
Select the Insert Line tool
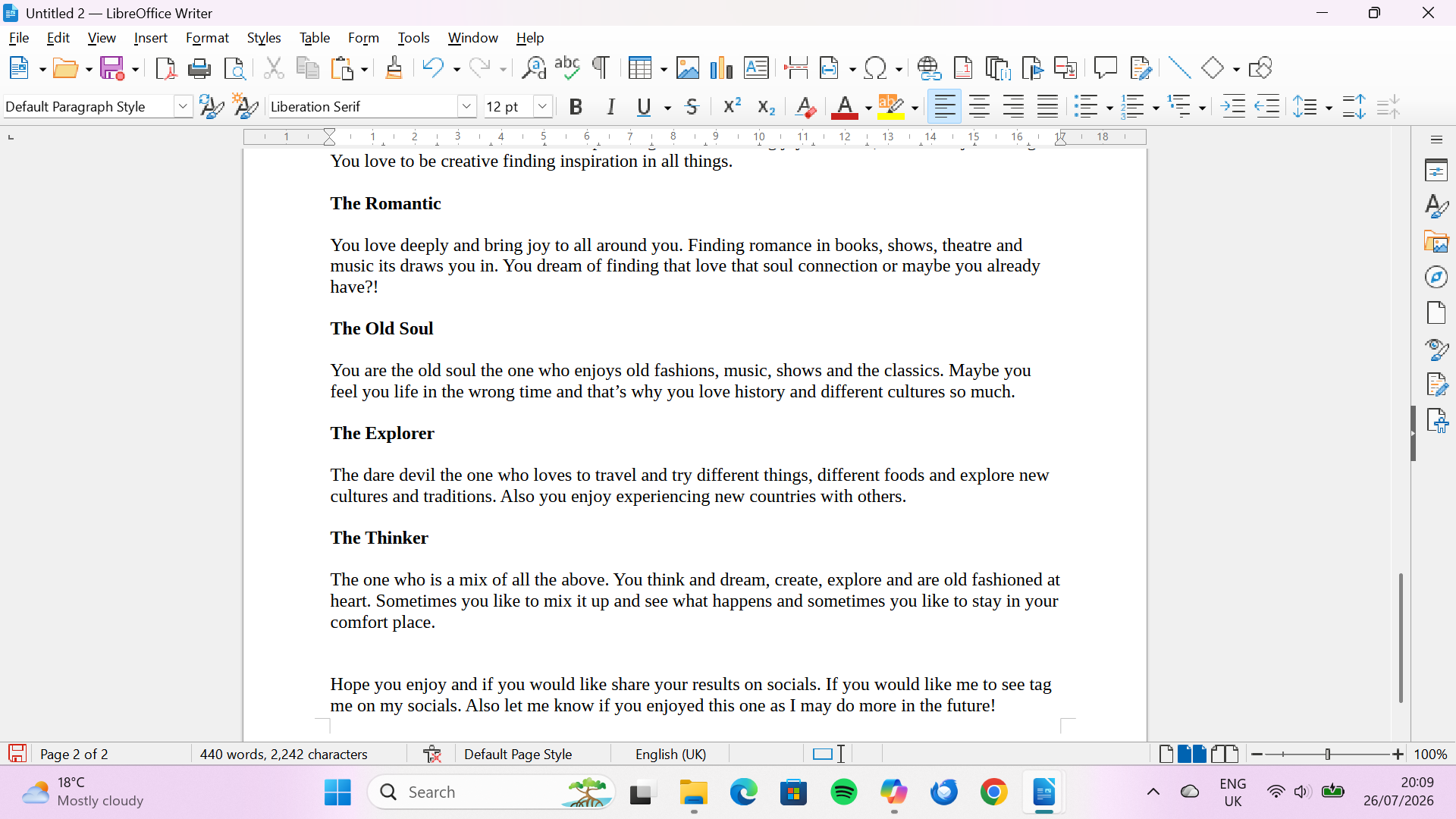pyautogui.click(x=1179, y=68)
